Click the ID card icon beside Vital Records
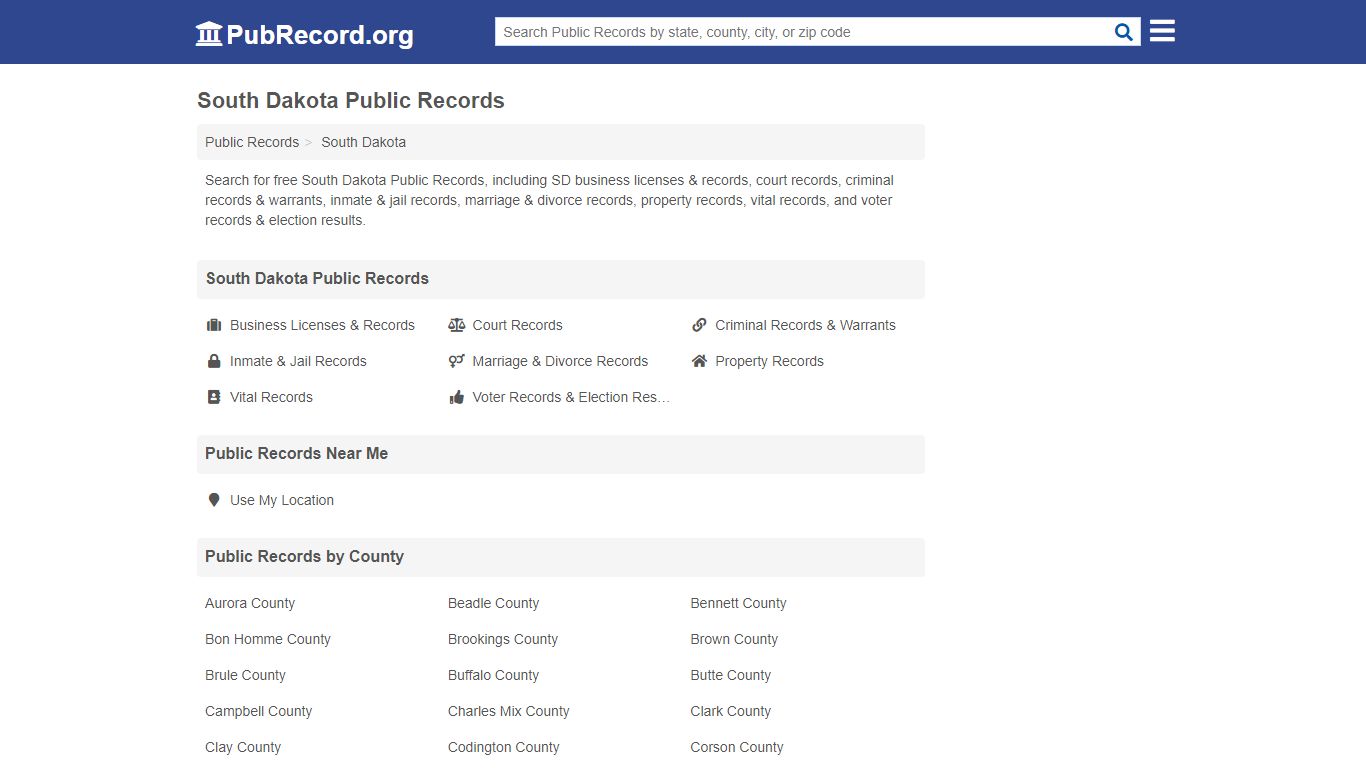Viewport: 1366px width, 768px height. click(214, 397)
